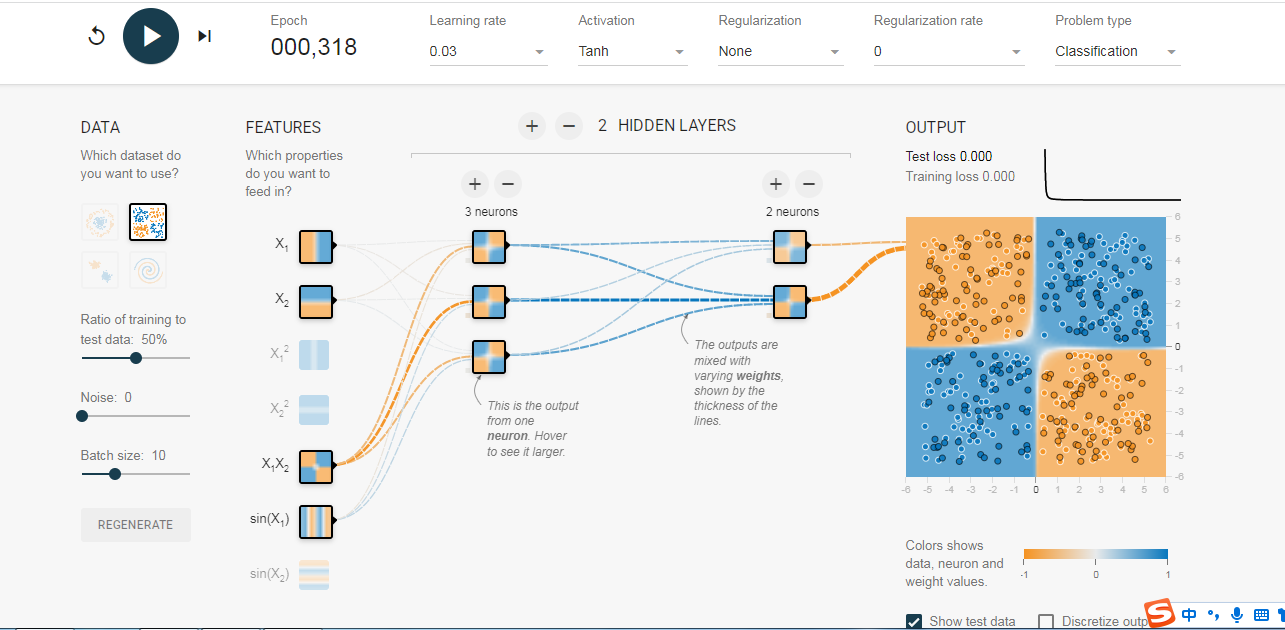
Task: Click the REGENERATE button
Action: tap(135, 525)
